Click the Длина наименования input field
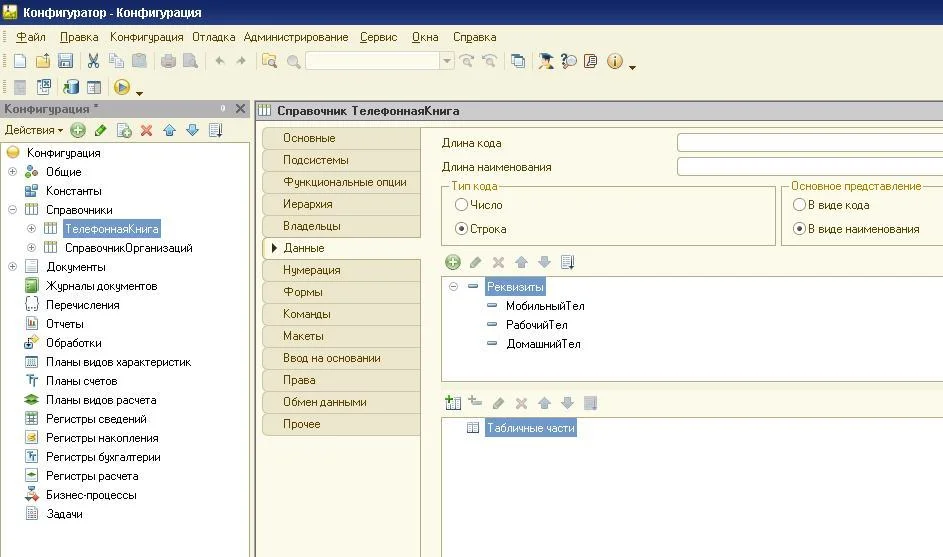The height and width of the screenshot is (557, 943). click(x=809, y=167)
